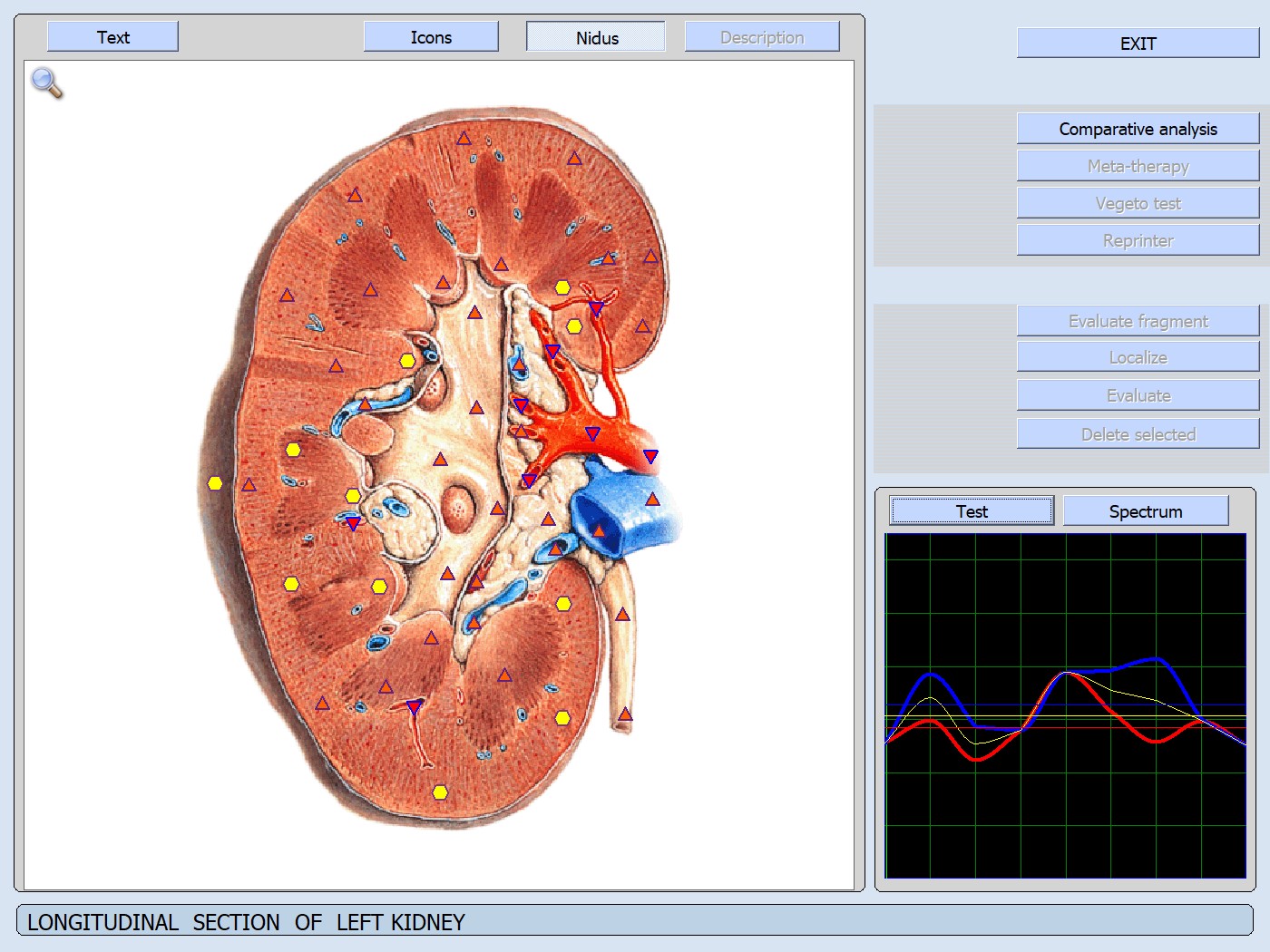
Task: Click the Evaluate button
Action: (1138, 395)
